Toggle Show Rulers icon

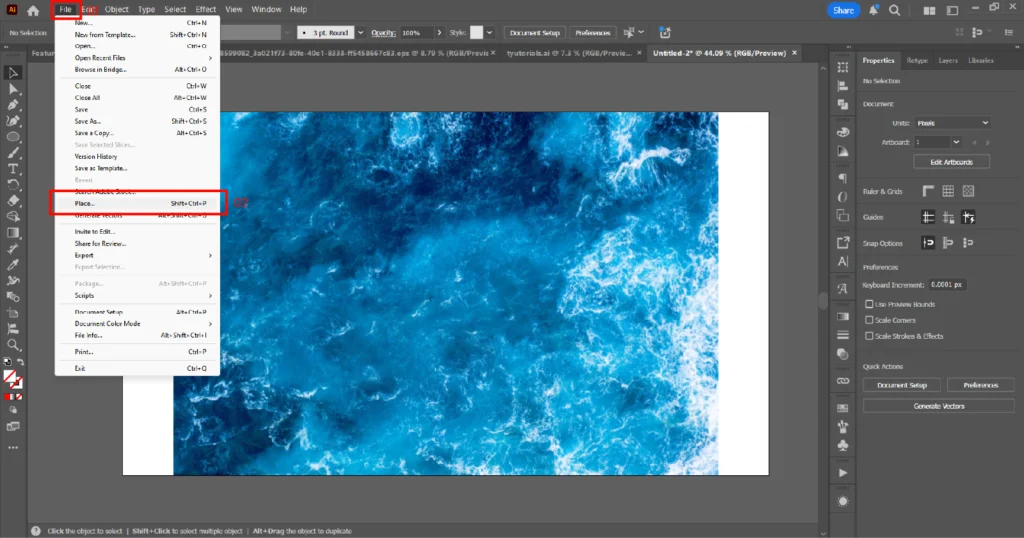(x=928, y=191)
